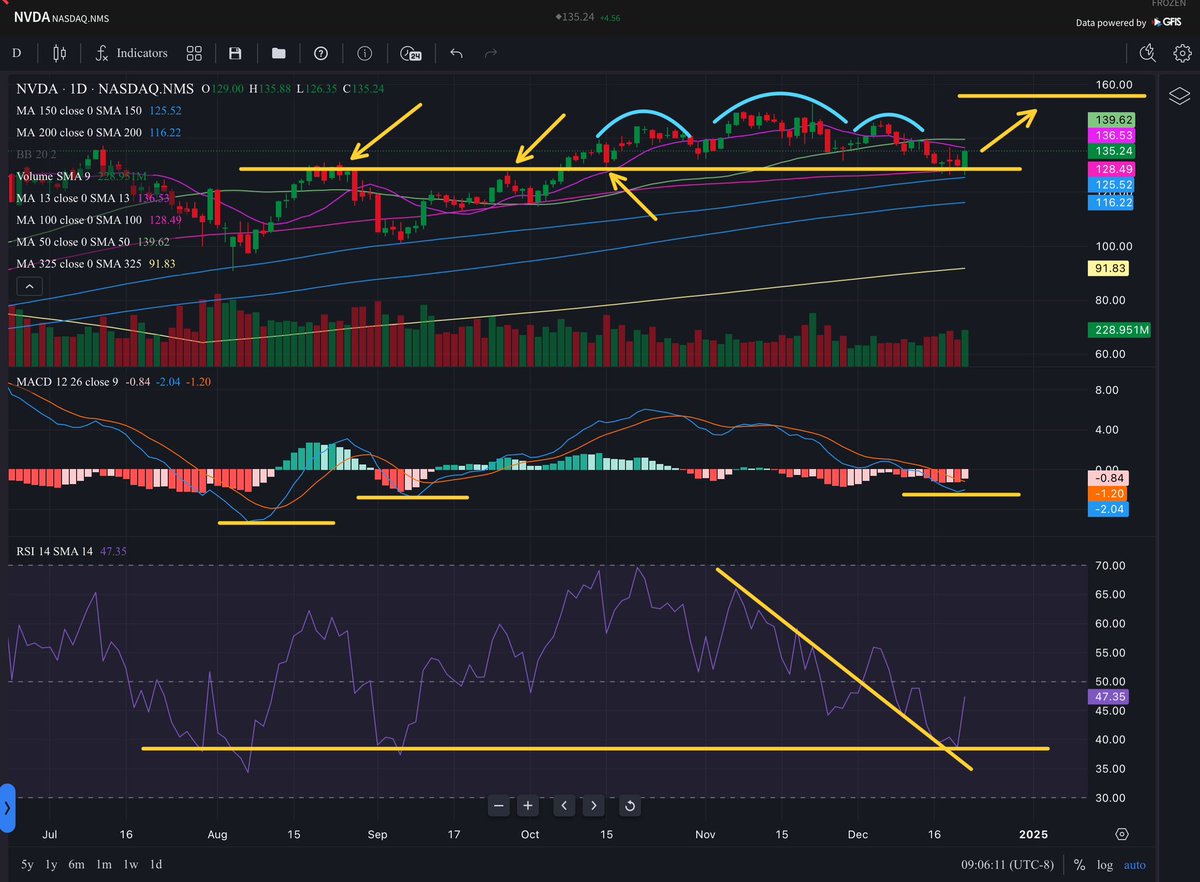
Task: Open saved layouts folder
Action: point(278,53)
